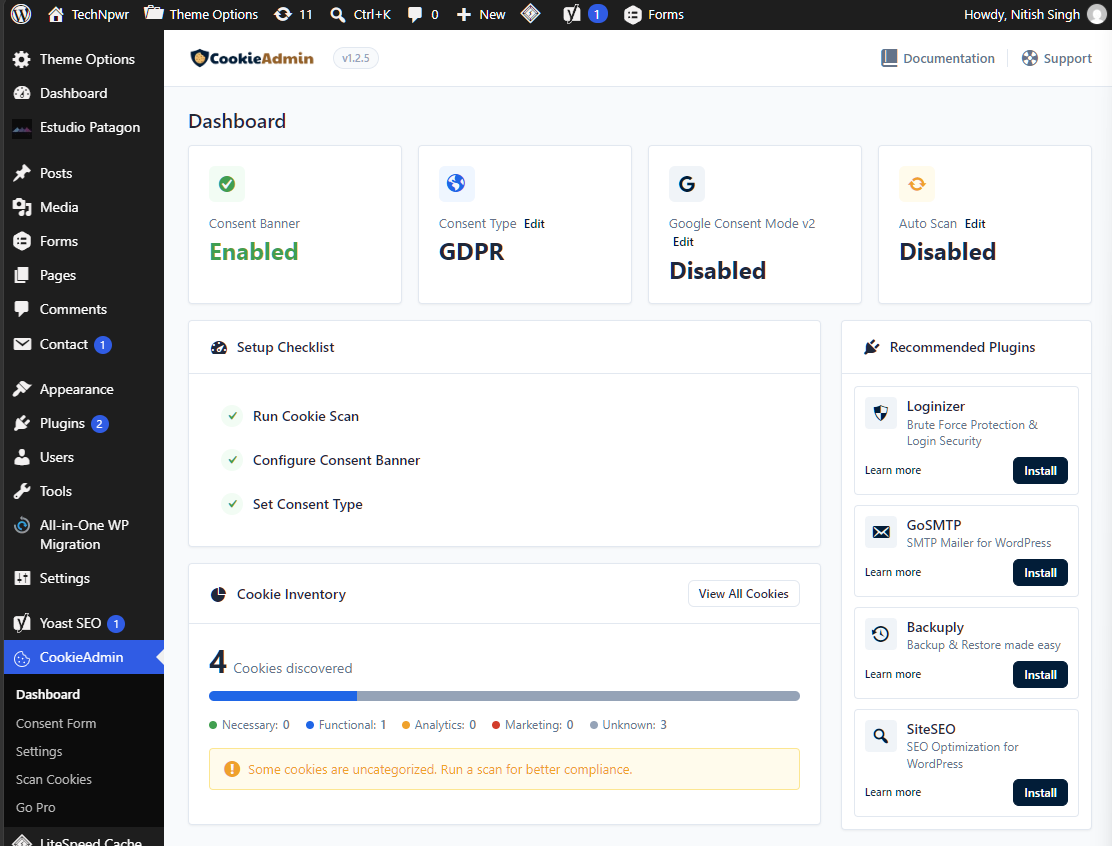
Task: Click the New content plus item
Action: [x=480, y=14]
